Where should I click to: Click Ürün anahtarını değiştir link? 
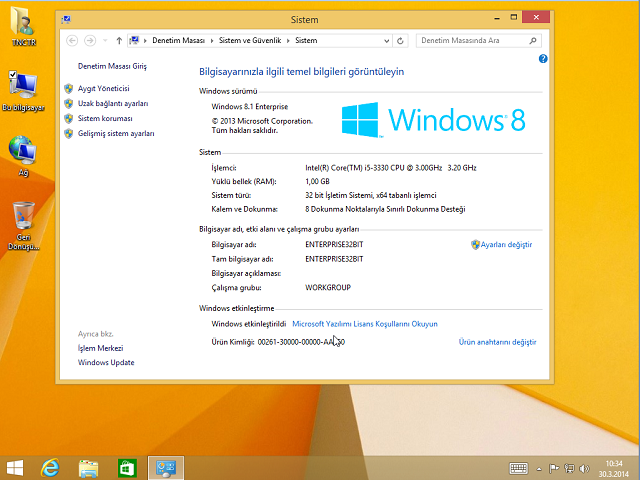point(498,342)
